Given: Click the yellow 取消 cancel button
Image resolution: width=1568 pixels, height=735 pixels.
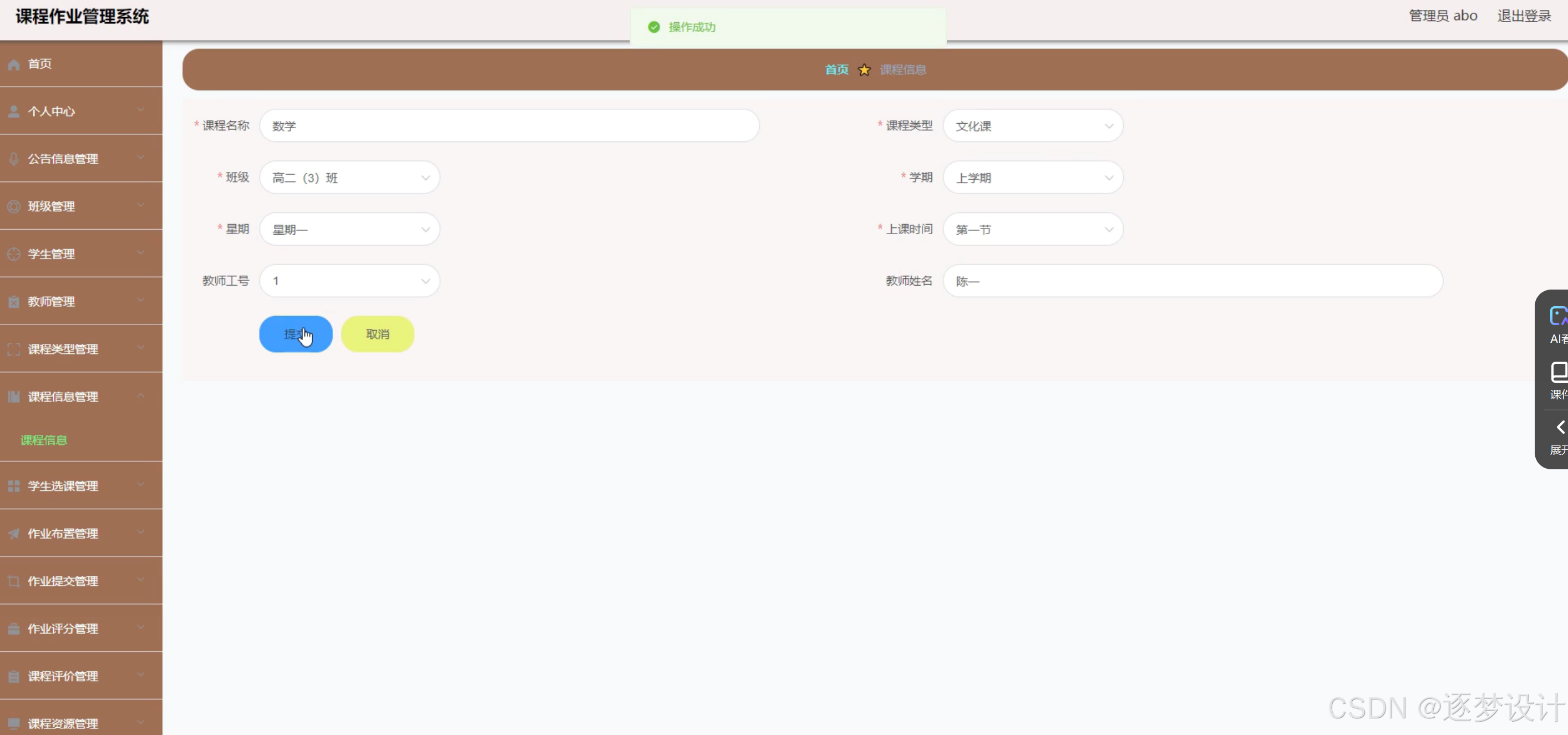Looking at the screenshot, I should [x=377, y=334].
